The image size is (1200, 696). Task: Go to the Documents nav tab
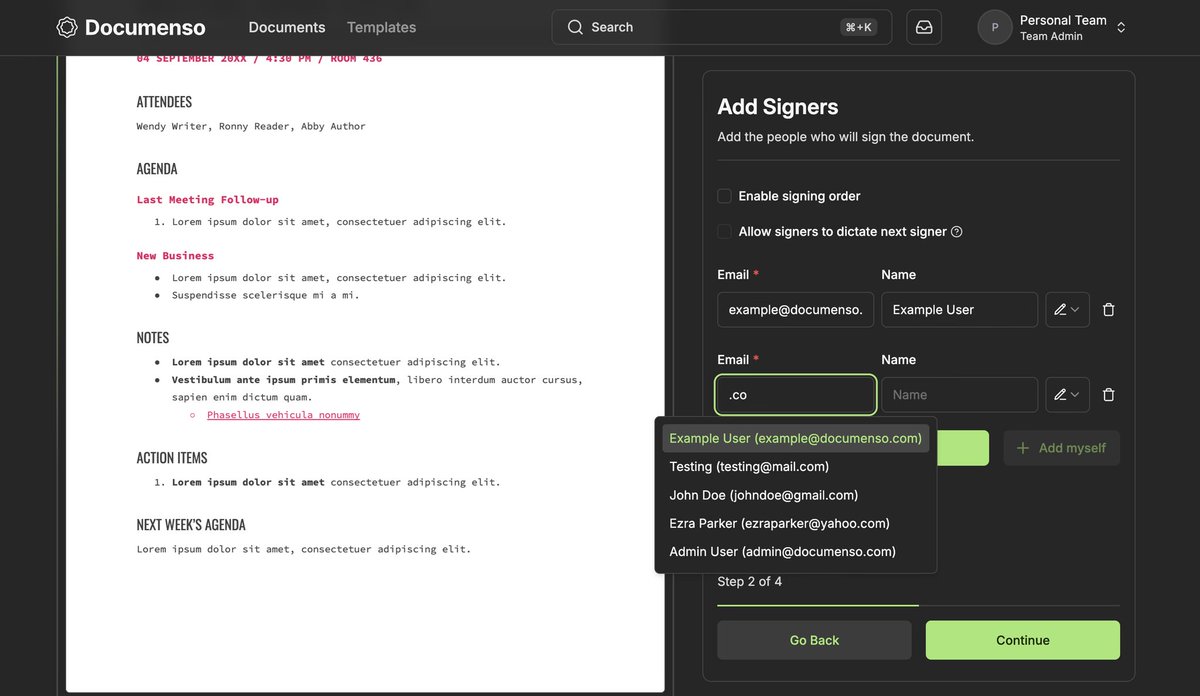(x=287, y=27)
